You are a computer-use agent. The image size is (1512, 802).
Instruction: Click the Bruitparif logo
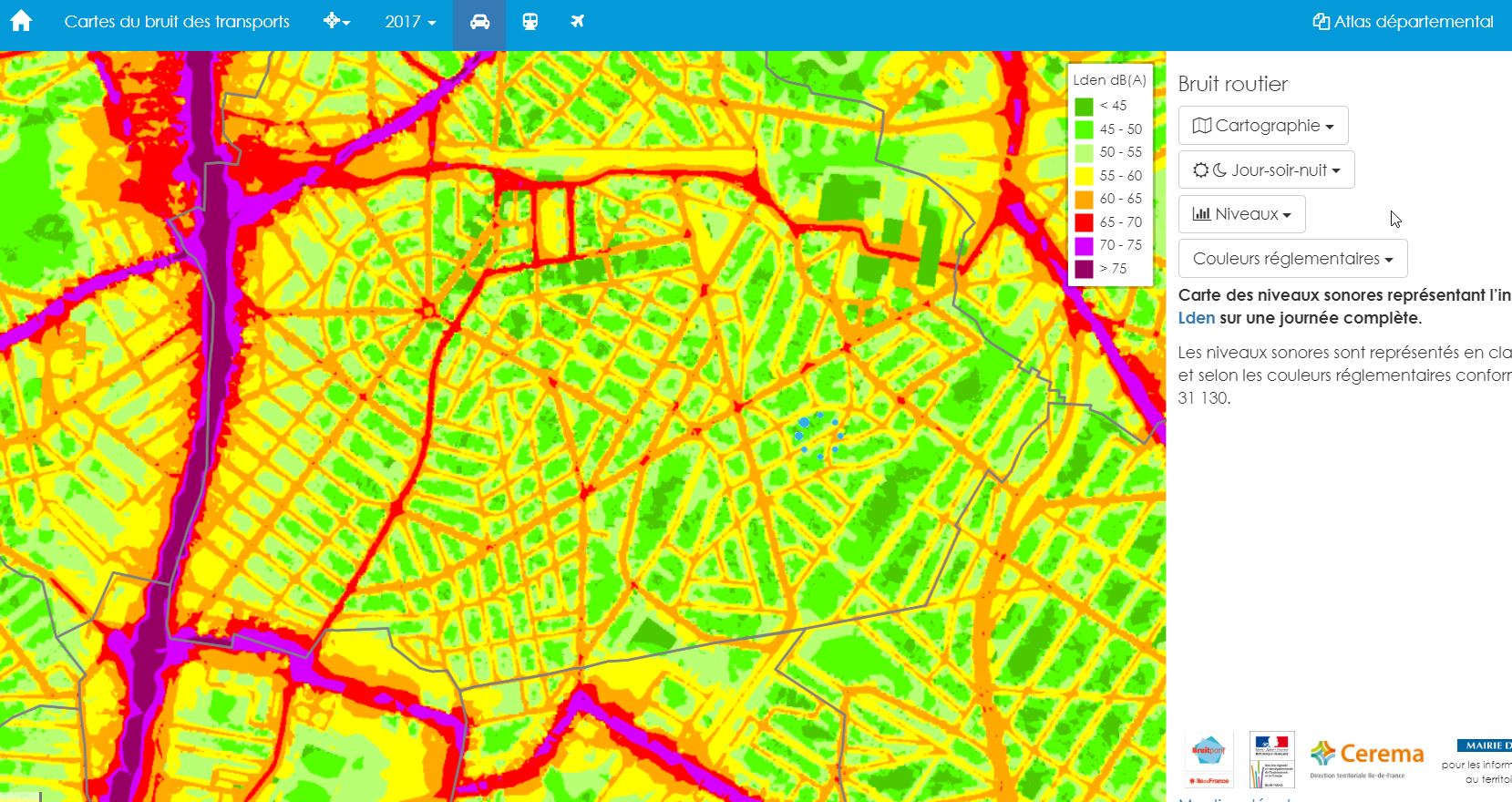pyautogui.click(x=1209, y=758)
